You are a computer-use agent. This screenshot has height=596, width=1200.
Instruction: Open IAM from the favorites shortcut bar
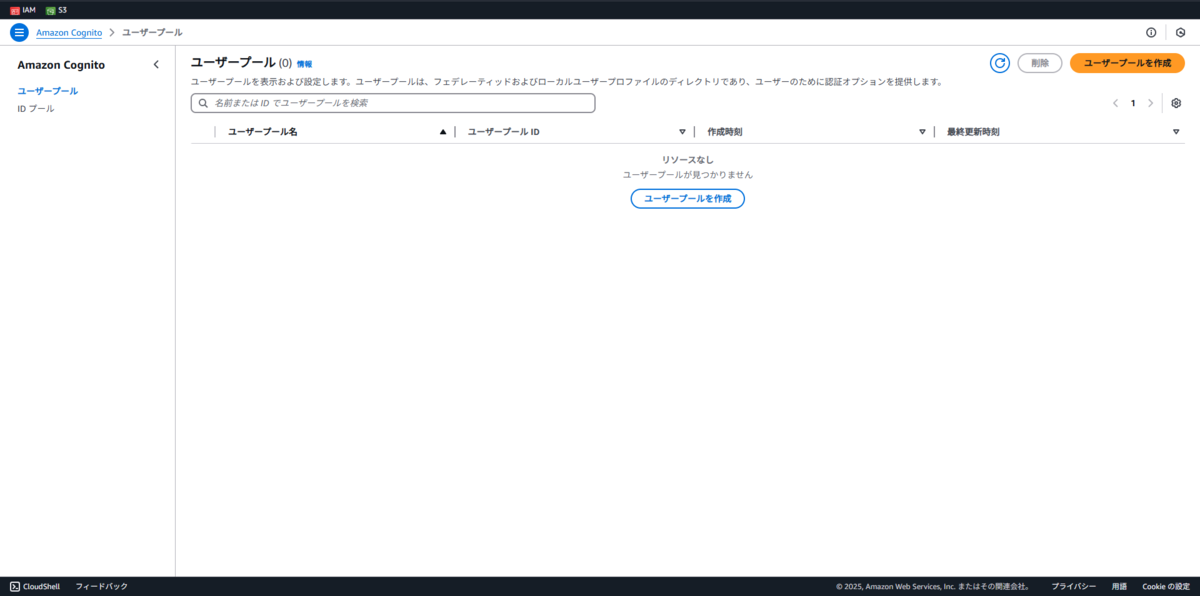click(x=24, y=8)
